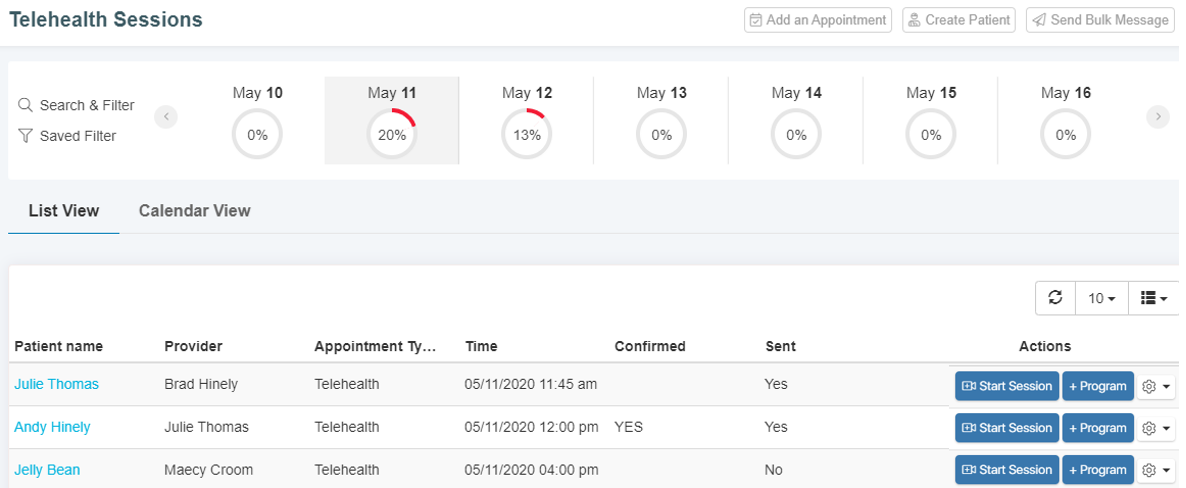Click the refresh table icon
This screenshot has height=488, width=1186.
click(1055, 298)
